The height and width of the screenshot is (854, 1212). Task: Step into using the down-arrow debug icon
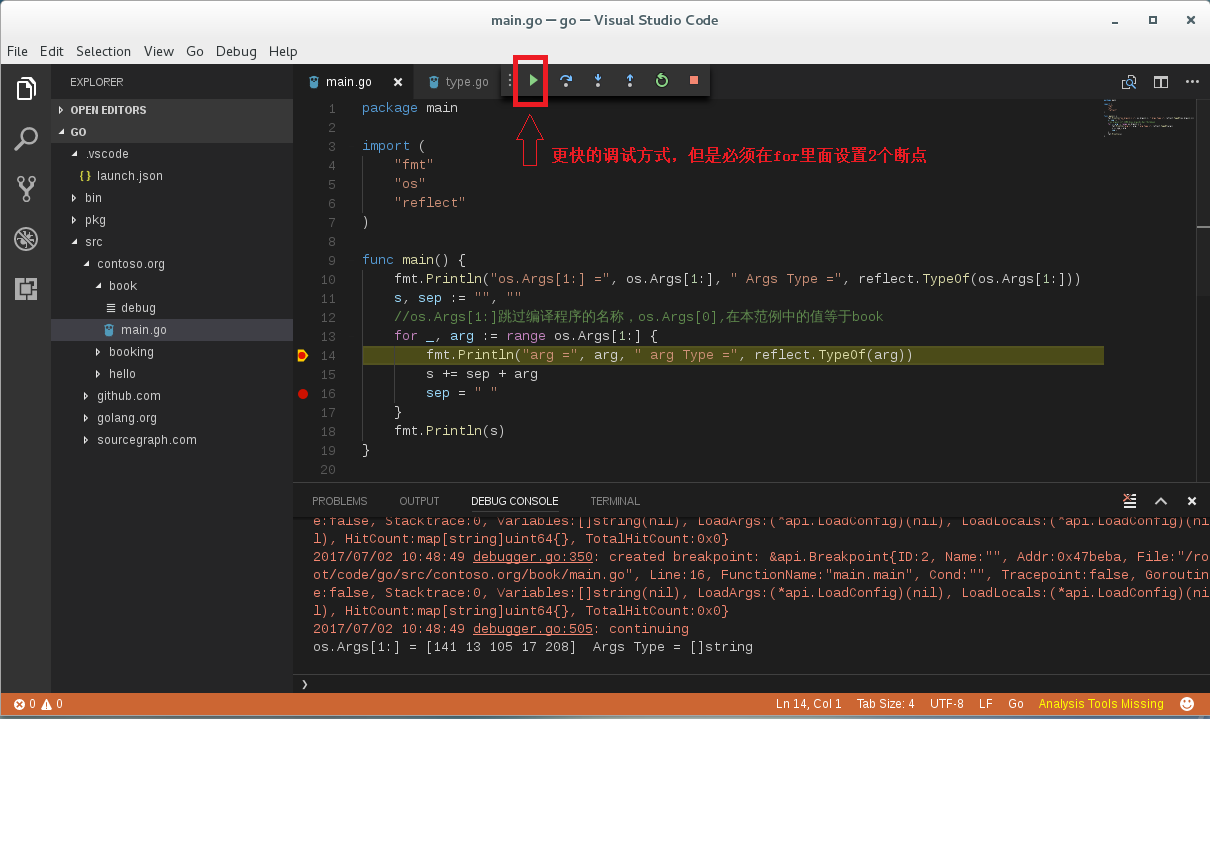click(597, 81)
